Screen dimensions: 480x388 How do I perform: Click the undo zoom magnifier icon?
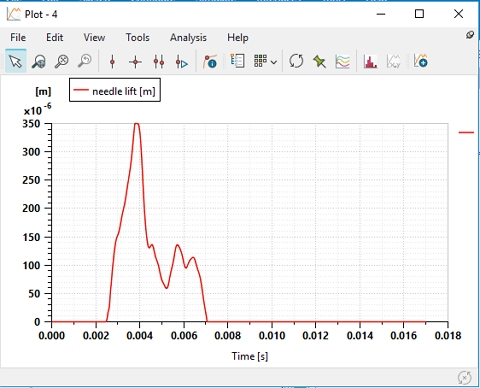(85, 62)
